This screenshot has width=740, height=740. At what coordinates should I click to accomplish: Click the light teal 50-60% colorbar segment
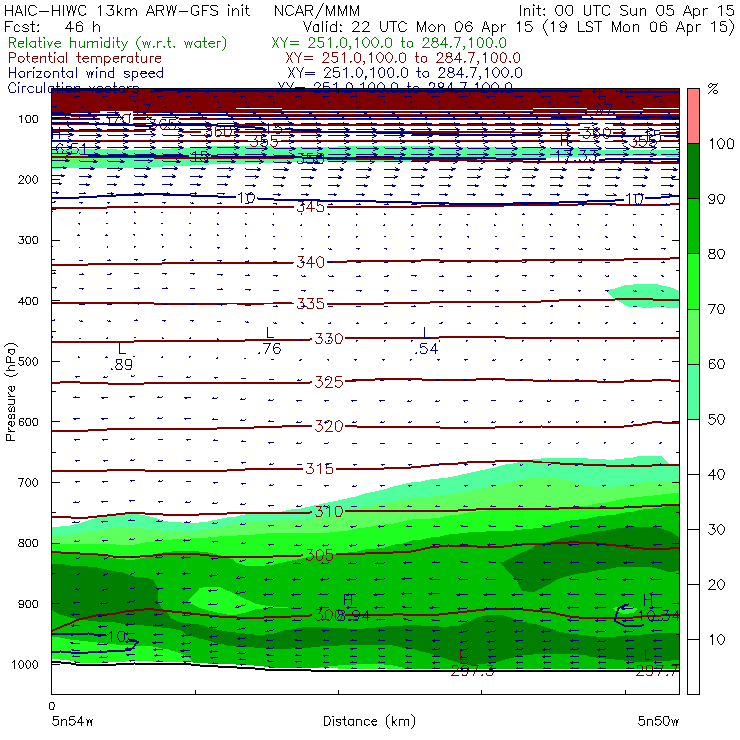693,392
